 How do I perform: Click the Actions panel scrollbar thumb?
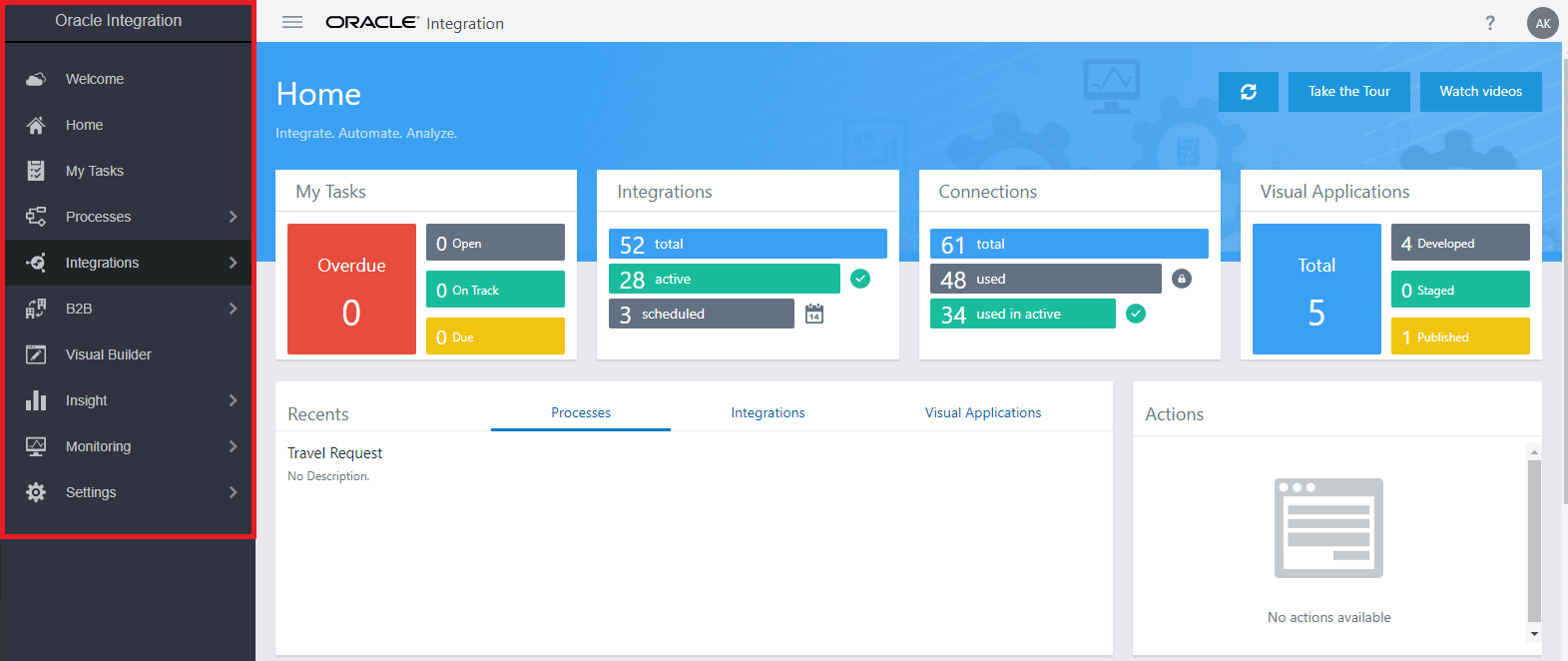[x=1534, y=539]
